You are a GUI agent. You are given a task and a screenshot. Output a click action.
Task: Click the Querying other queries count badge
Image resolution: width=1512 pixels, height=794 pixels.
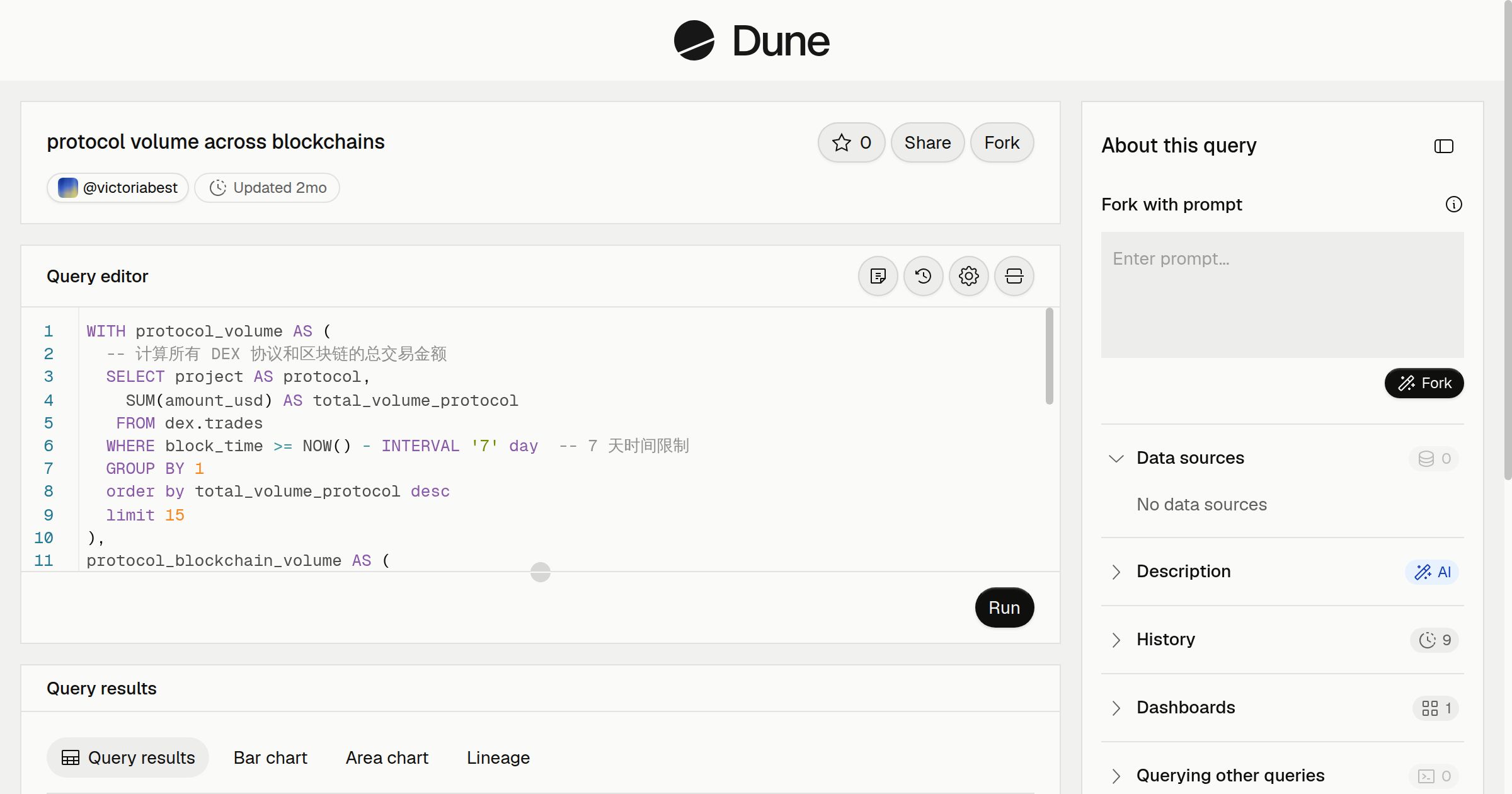click(1434, 776)
